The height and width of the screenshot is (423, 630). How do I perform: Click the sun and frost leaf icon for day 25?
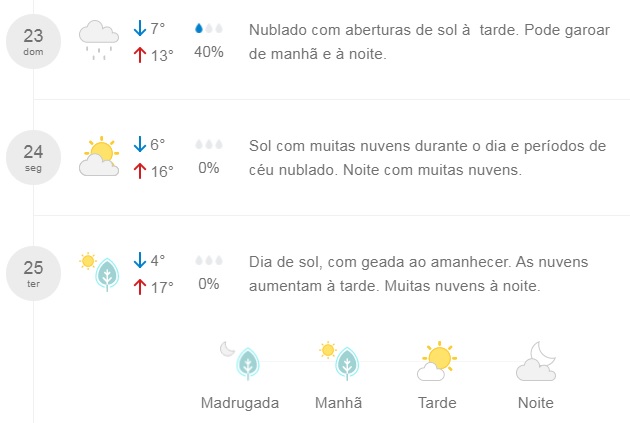[x=99, y=272]
